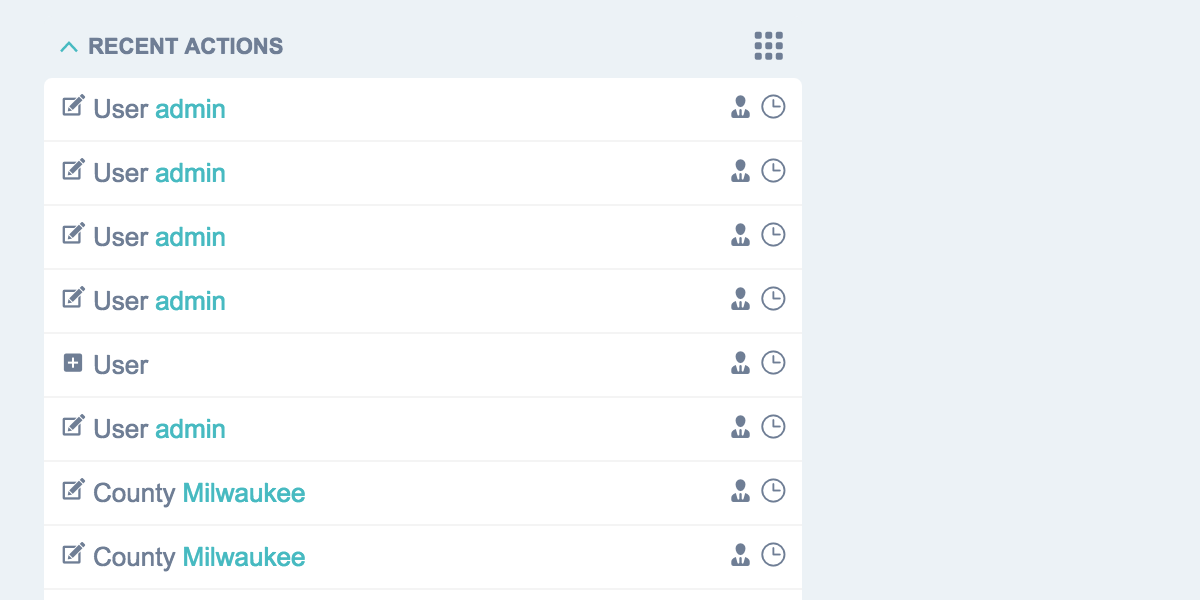Collapse the Recent Actions section chevron
The height and width of the screenshot is (600, 1200).
[69, 47]
